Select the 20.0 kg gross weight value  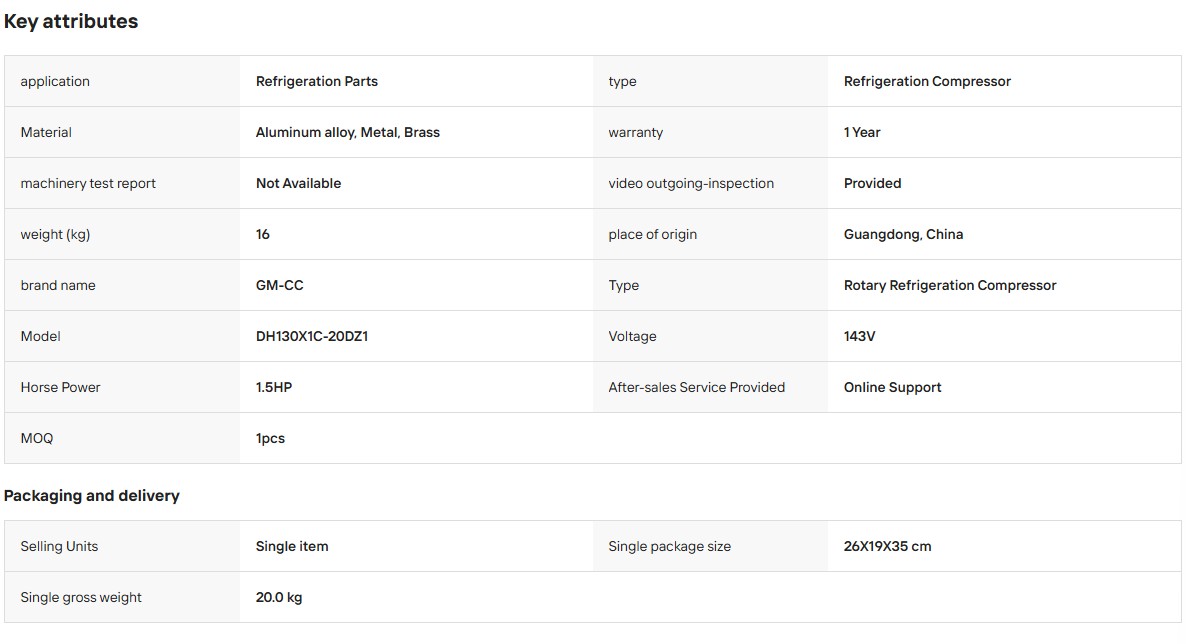[278, 597]
